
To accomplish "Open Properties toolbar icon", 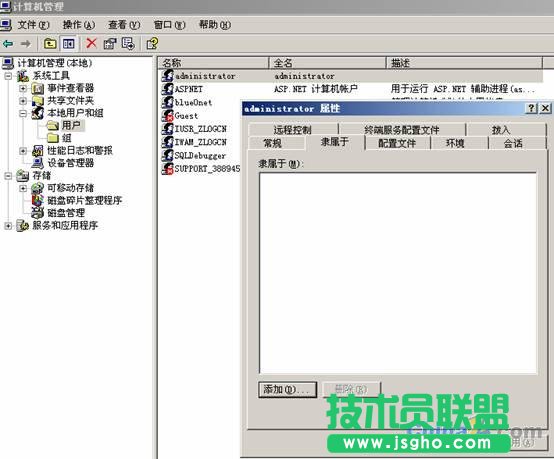I will tap(110, 44).
